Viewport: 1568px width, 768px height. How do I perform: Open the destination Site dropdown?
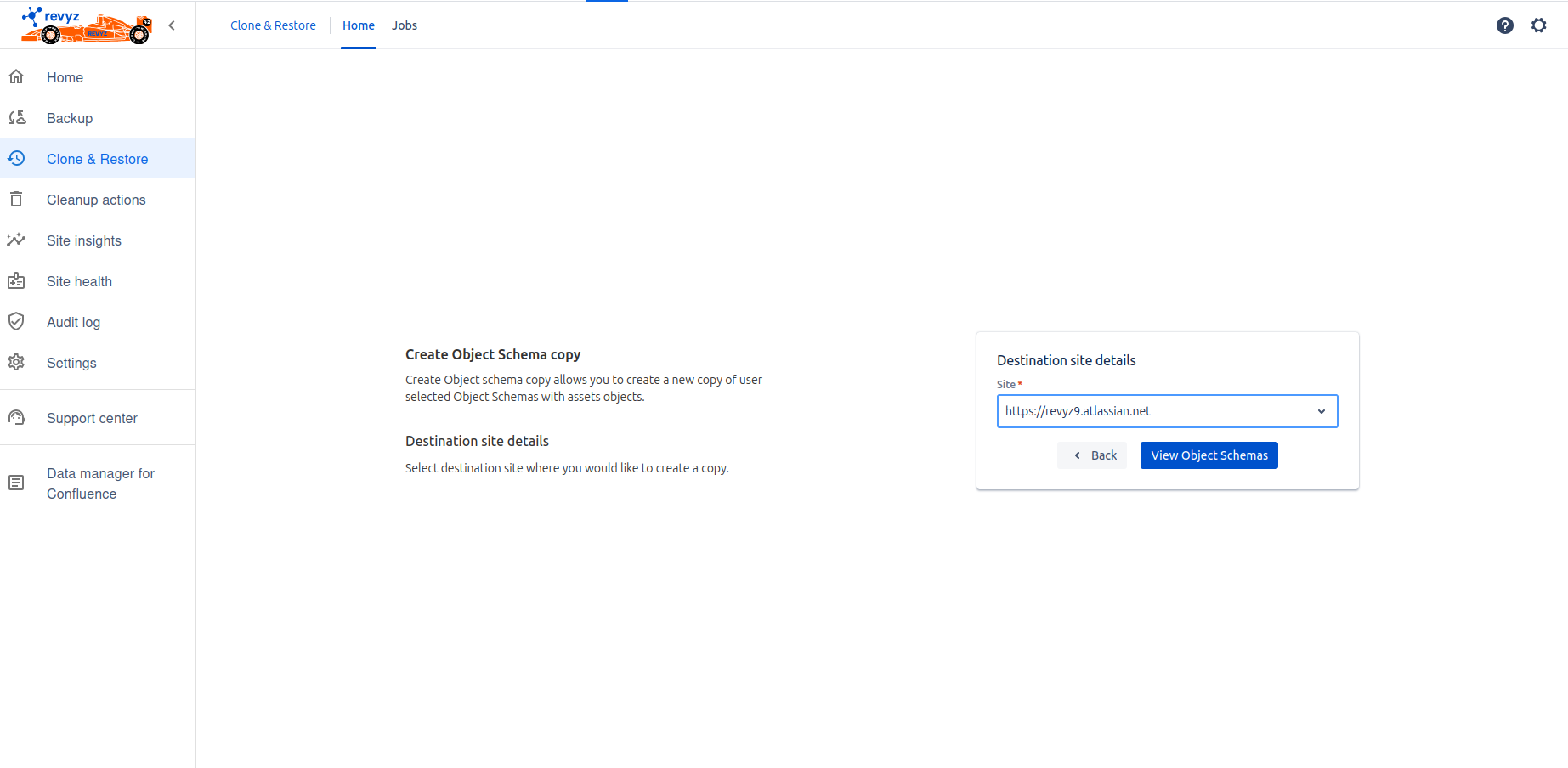1322,410
